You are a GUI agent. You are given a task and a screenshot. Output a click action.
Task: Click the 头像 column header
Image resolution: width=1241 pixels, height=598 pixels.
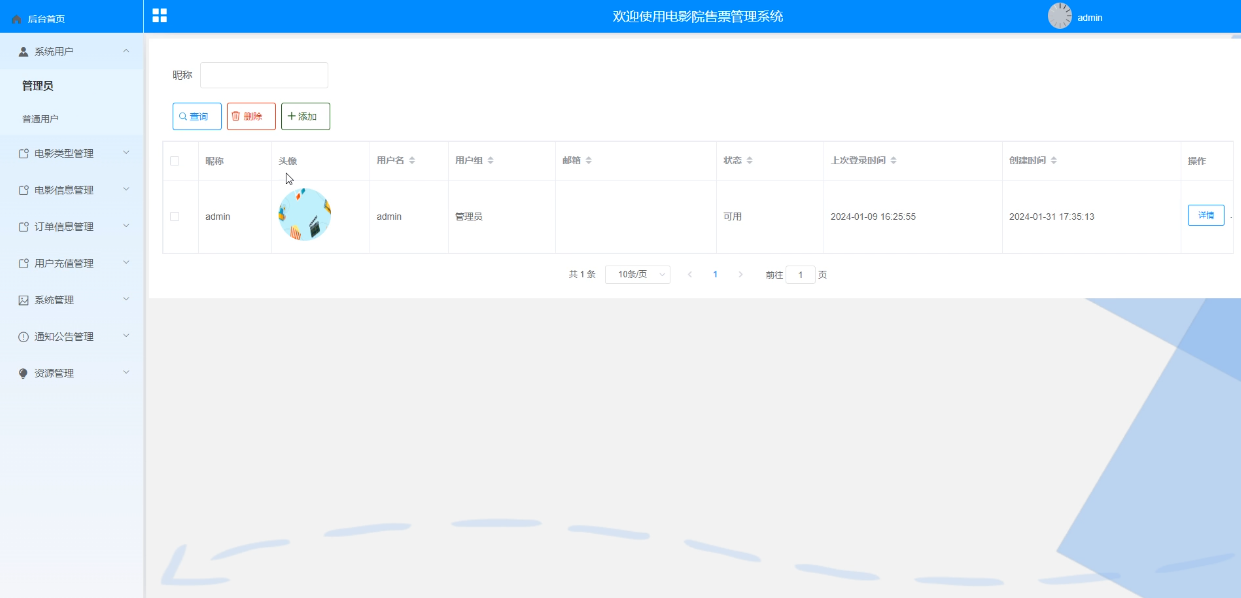(288, 161)
